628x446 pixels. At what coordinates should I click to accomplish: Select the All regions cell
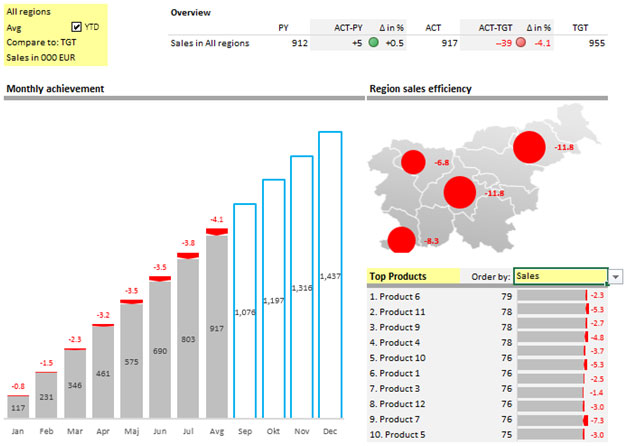click(29, 12)
